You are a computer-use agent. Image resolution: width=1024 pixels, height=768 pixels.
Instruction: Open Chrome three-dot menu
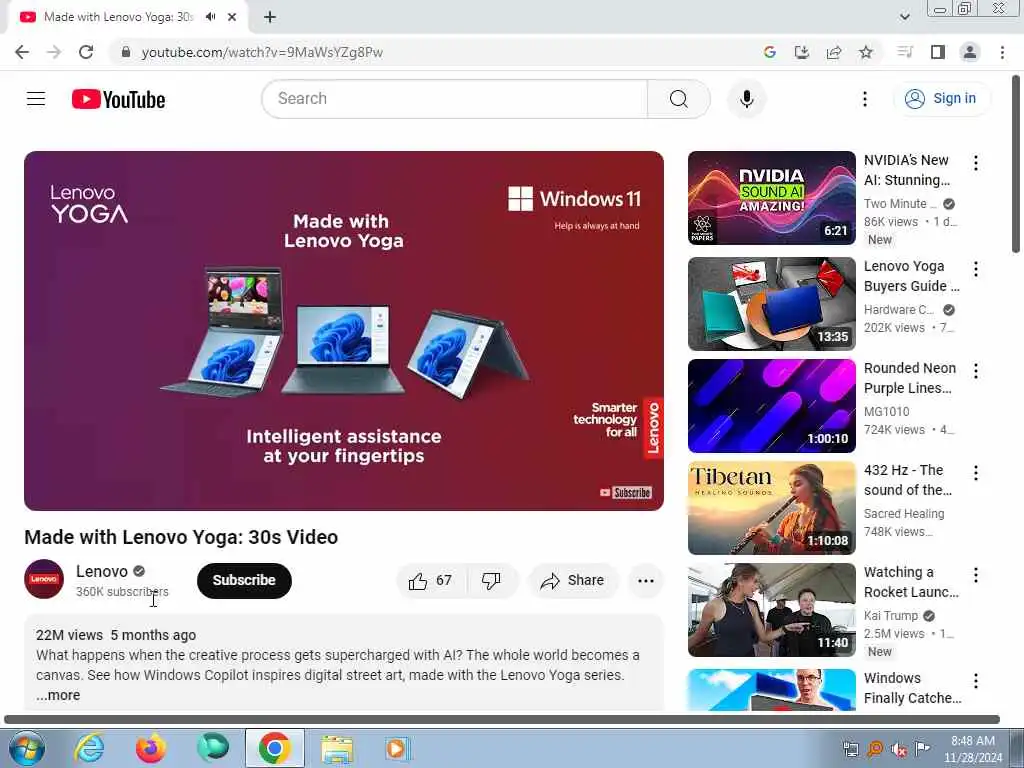(x=1002, y=52)
